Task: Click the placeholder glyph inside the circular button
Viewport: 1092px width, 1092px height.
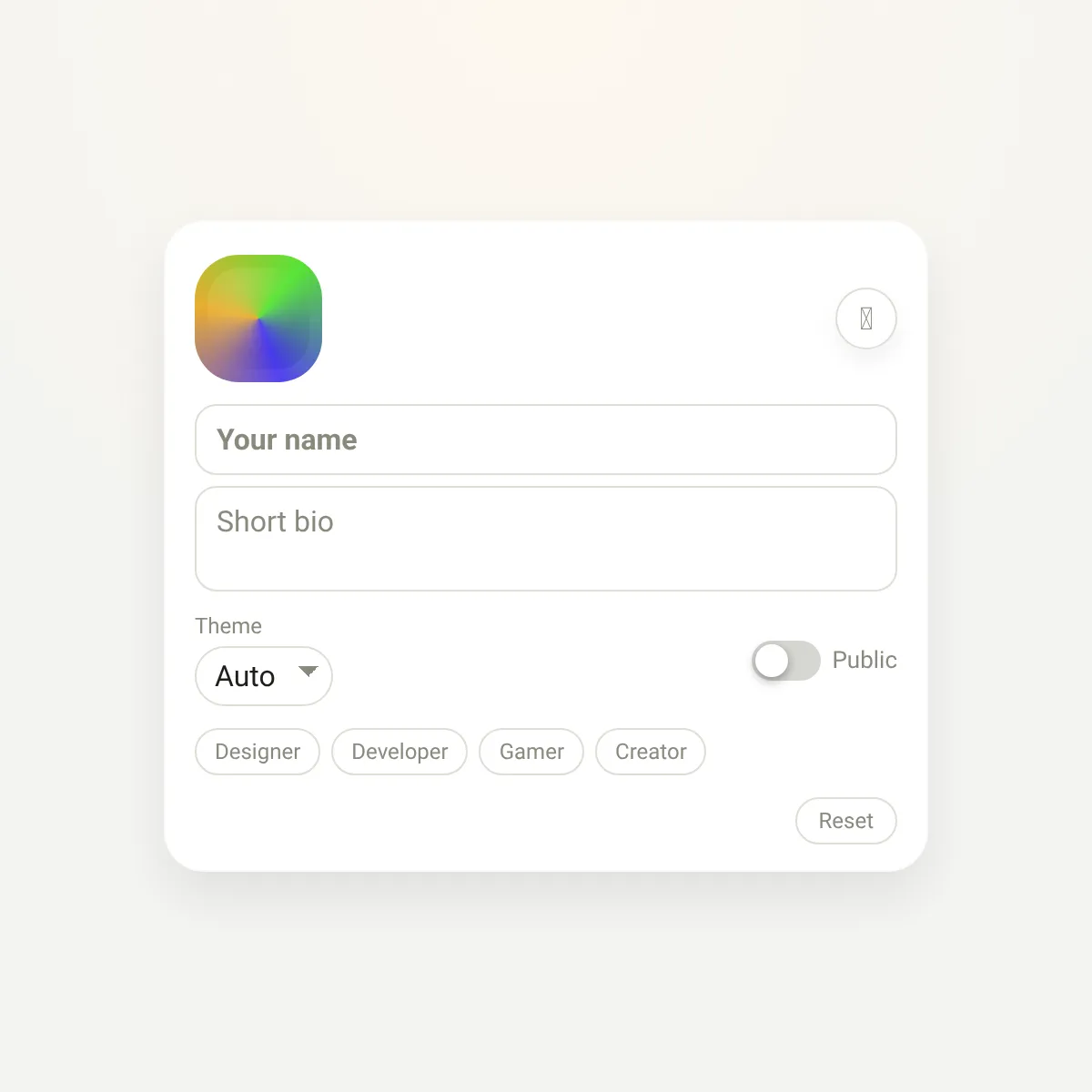Action: (866, 318)
